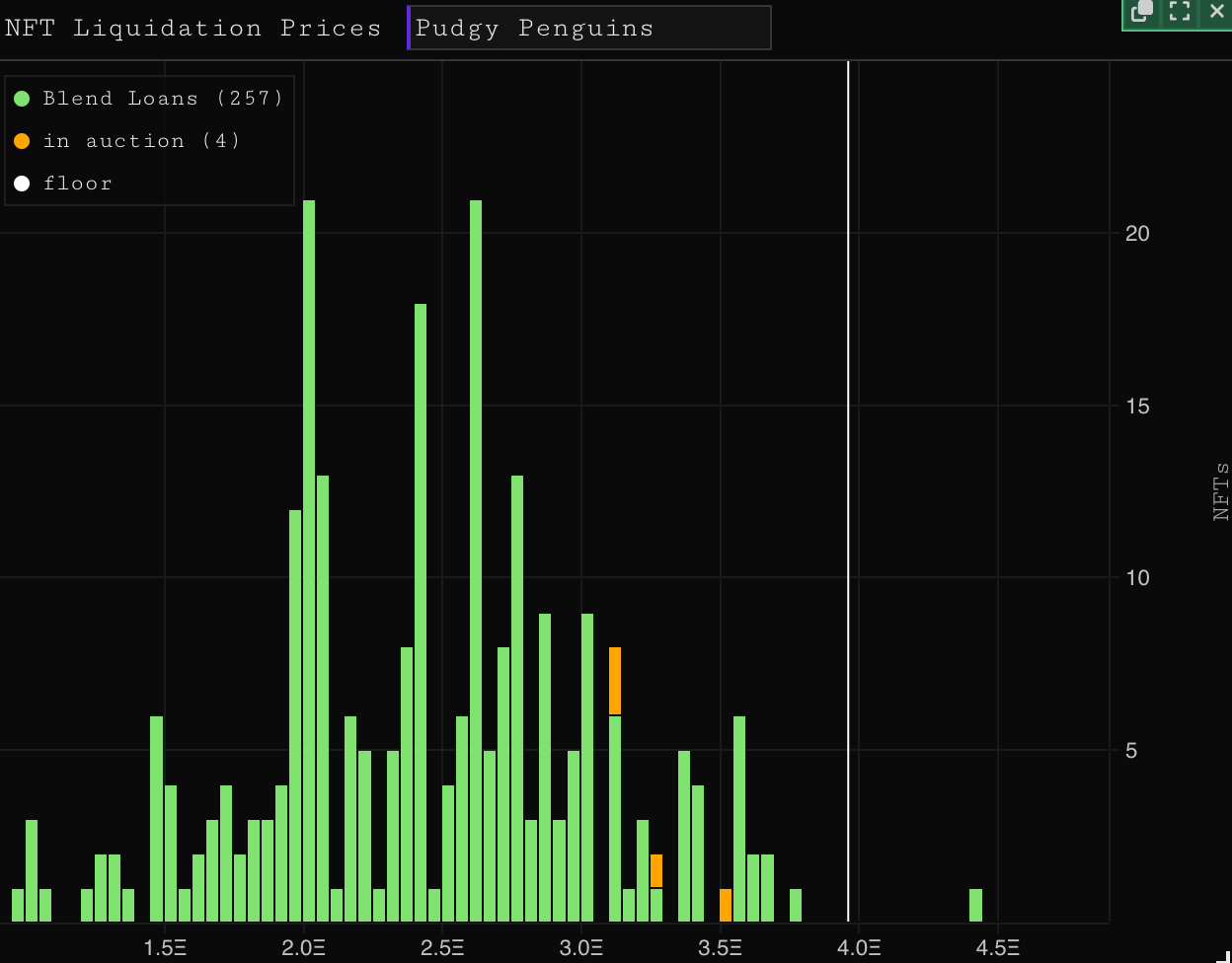Image resolution: width=1232 pixels, height=963 pixels.
Task: Click the green Blend Loans legend dot
Action: (22, 99)
